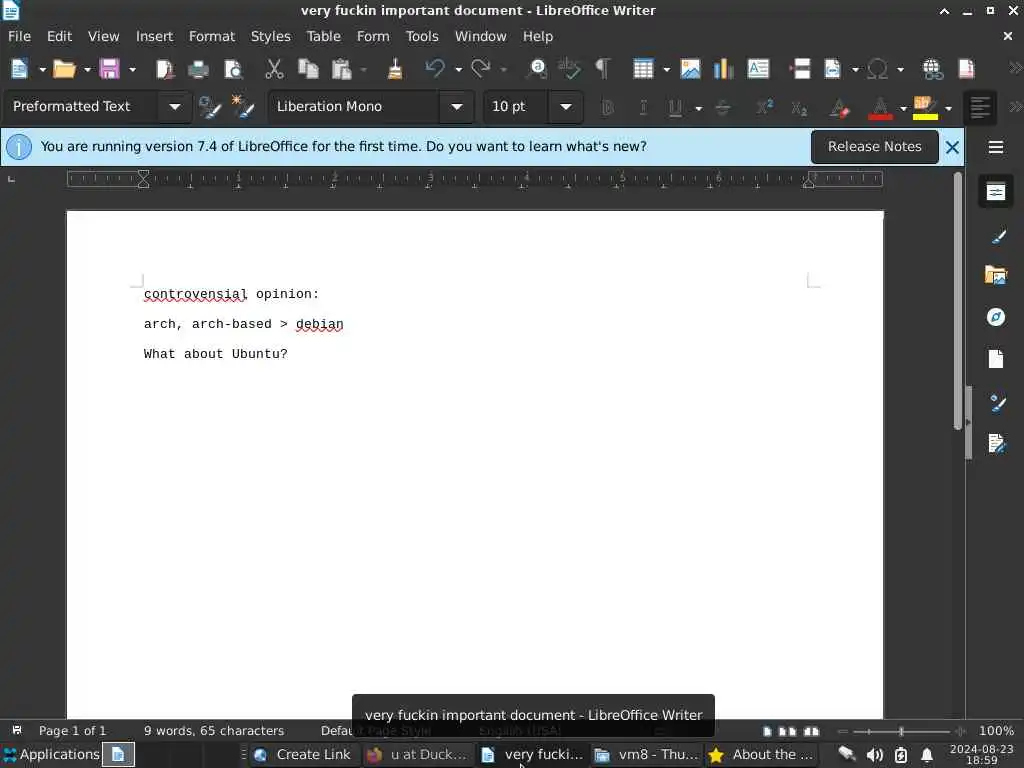
Task: Switch to vm8 Thunar taskbar window
Action: point(647,754)
